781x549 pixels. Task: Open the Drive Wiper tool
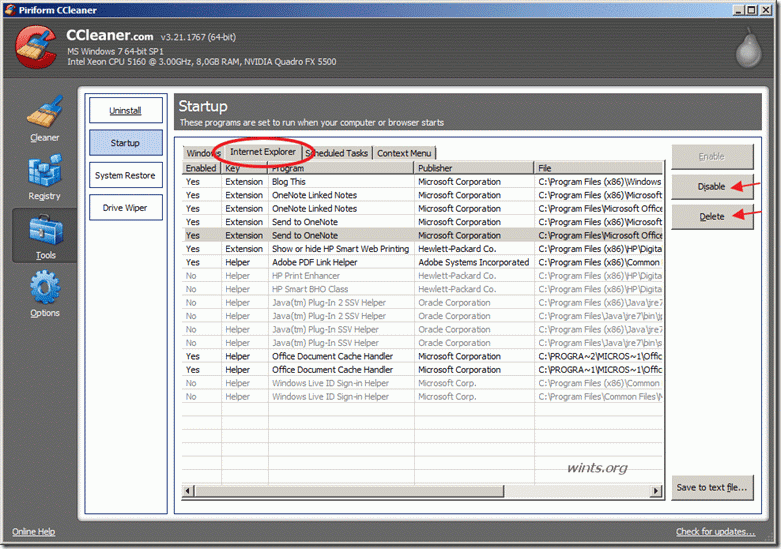[x=126, y=208]
